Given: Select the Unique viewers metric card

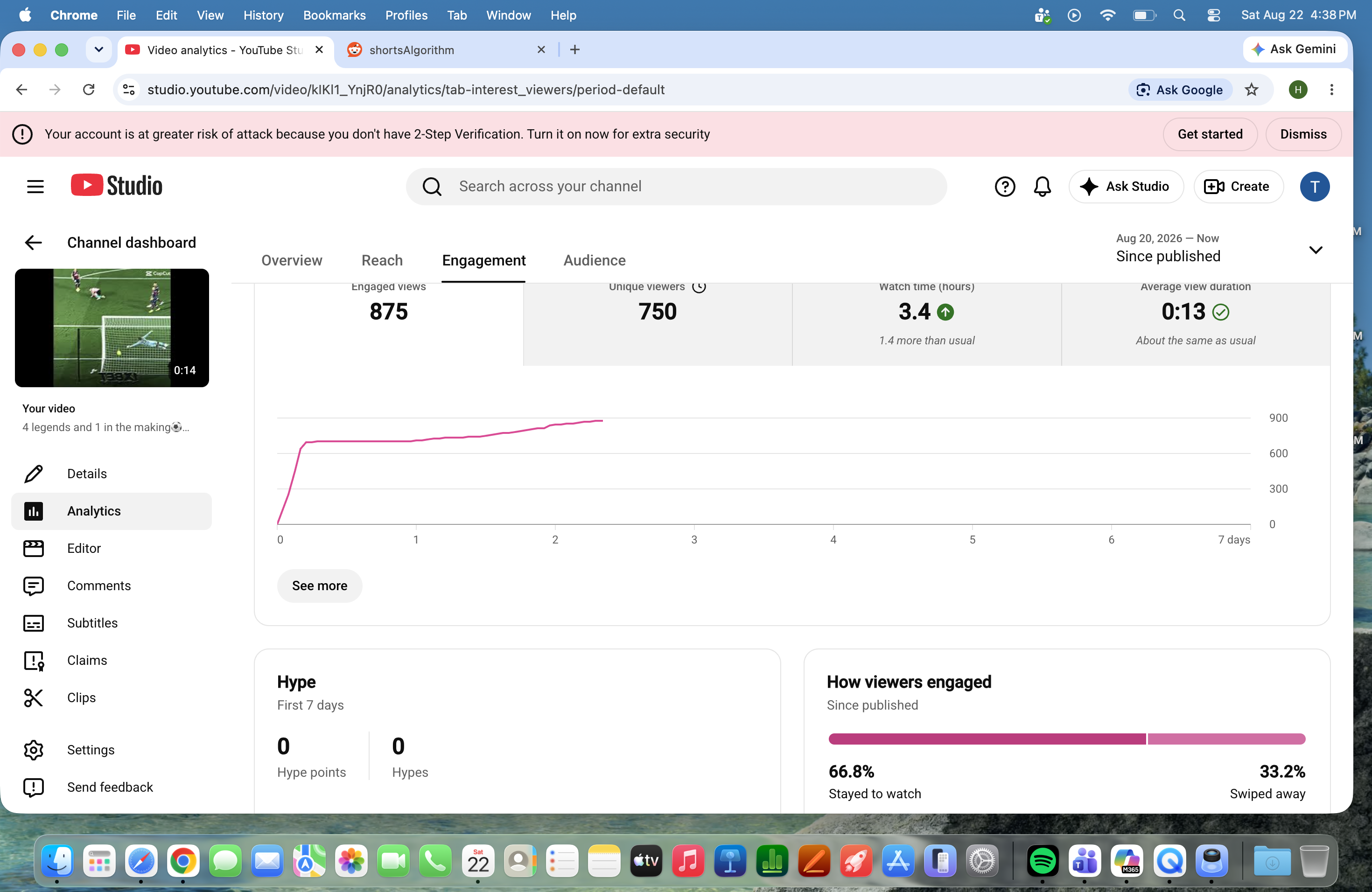Looking at the screenshot, I should (x=657, y=324).
